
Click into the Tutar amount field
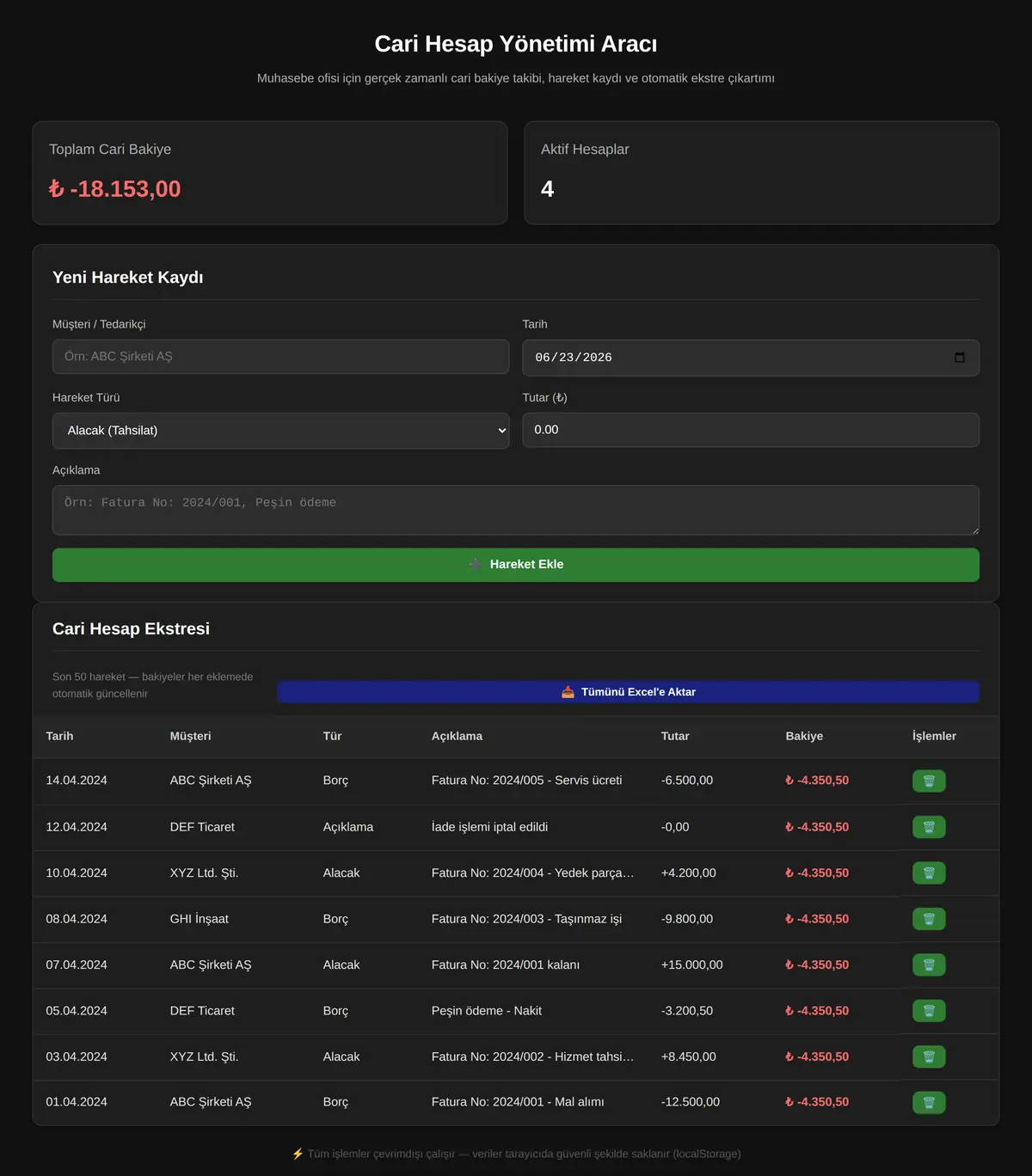pyautogui.click(x=751, y=430)
